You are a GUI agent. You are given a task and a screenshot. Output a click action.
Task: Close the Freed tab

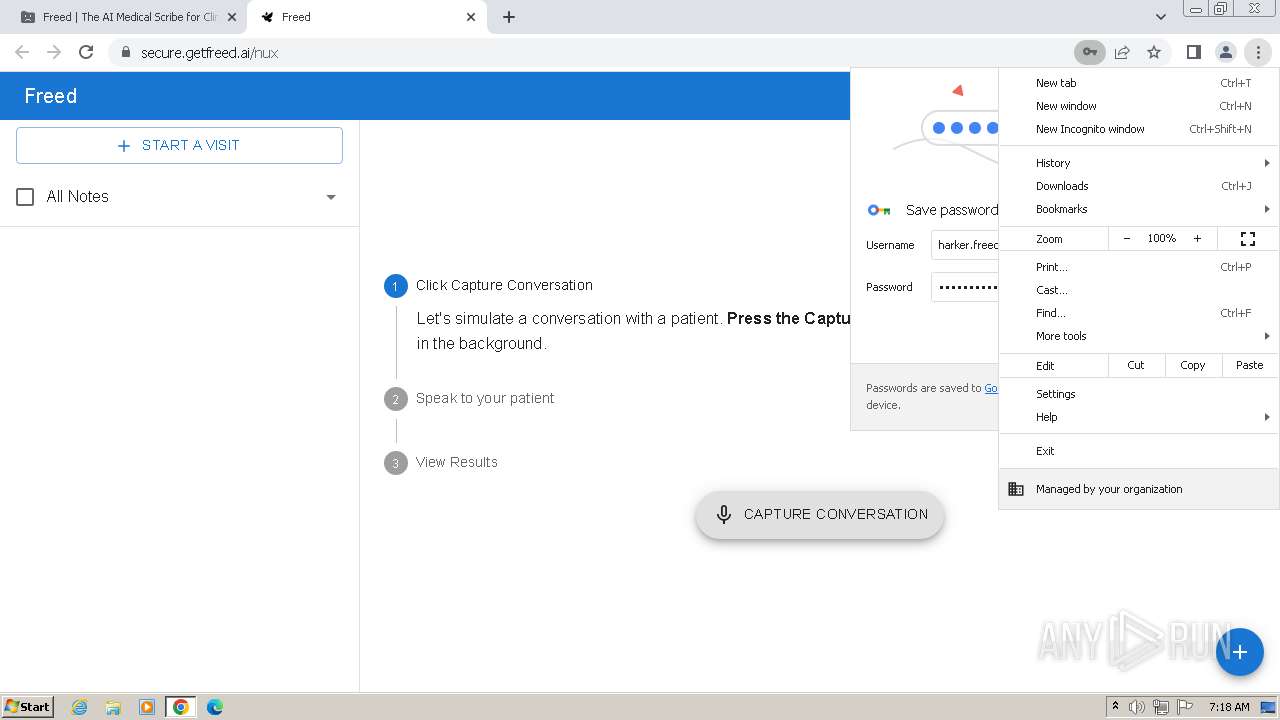[x=472, y=17]
